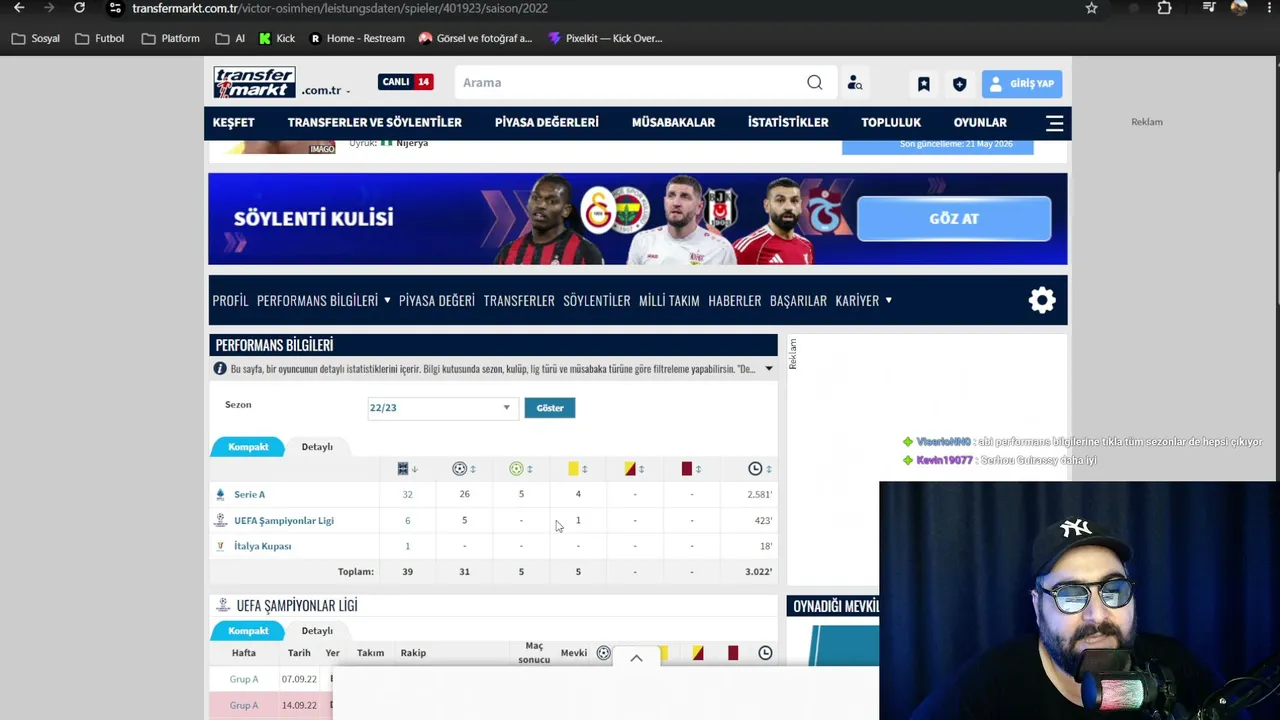Go back using the browser back arrow
Viewport: 1280px width, 720px height.
tap(19, 8)
